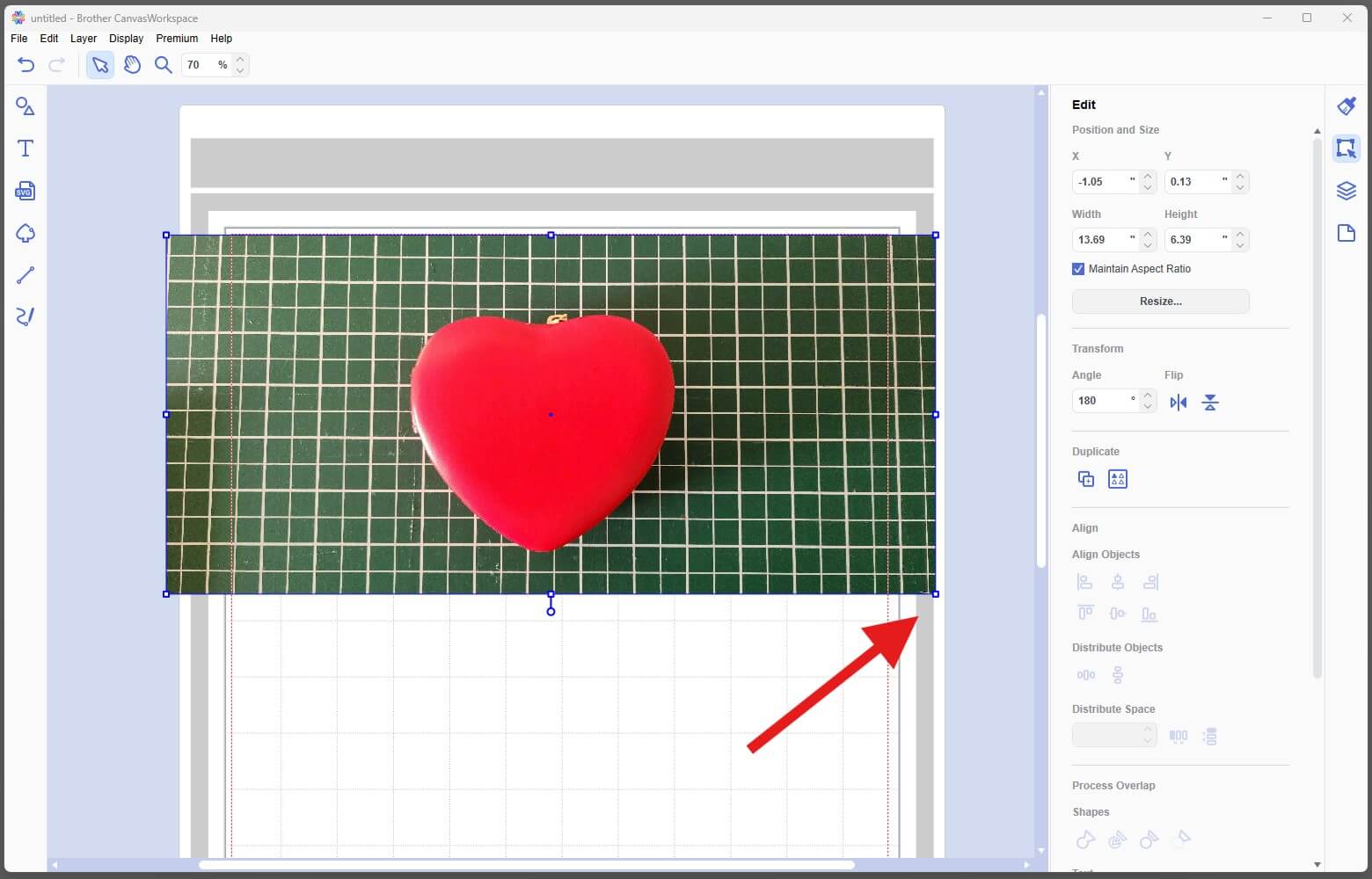Click the Edit panel vertical scrollbar

click(x=1317, y=407)
